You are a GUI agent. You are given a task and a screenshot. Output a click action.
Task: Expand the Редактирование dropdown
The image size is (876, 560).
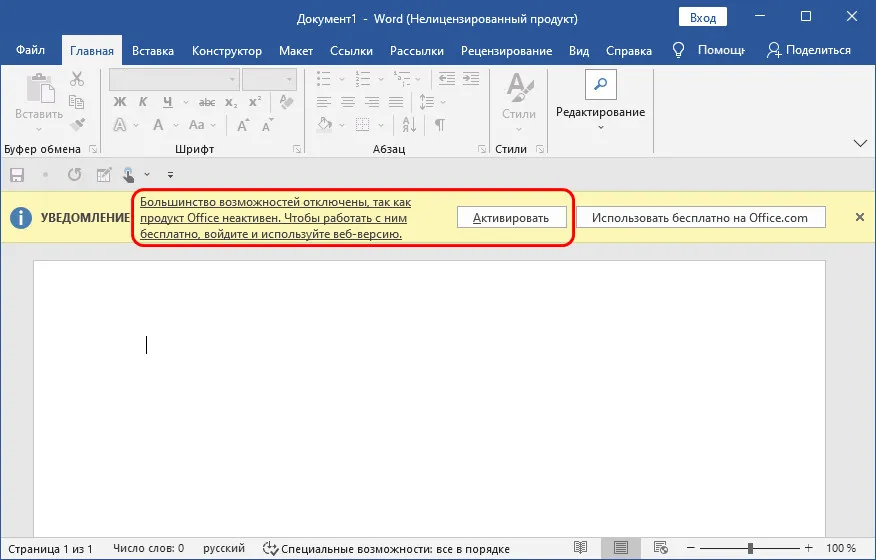[600, 127]
